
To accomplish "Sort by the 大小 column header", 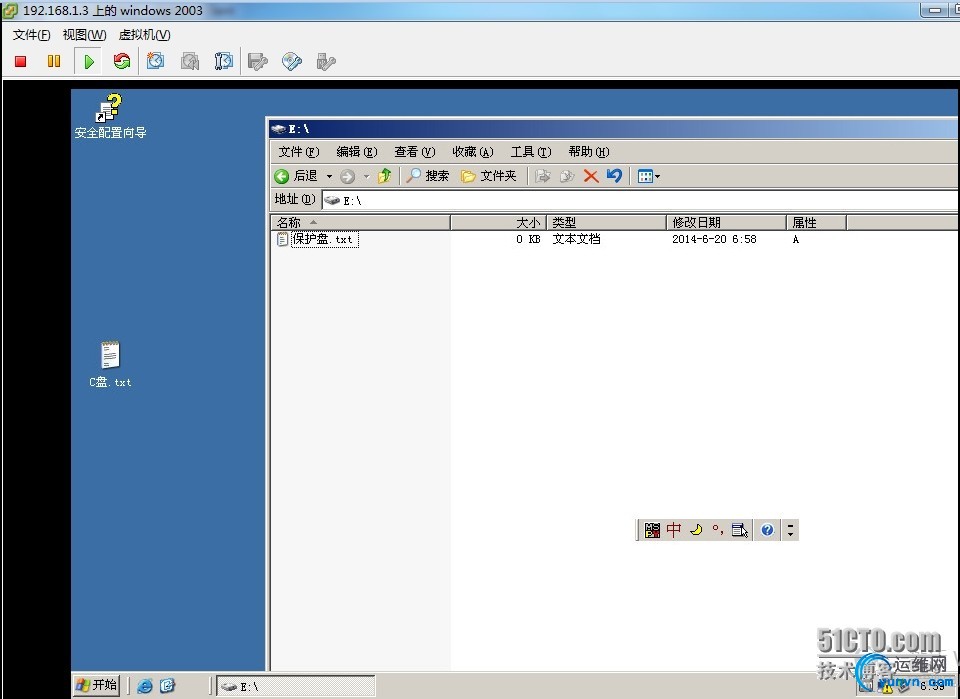I will pos(498,222).
